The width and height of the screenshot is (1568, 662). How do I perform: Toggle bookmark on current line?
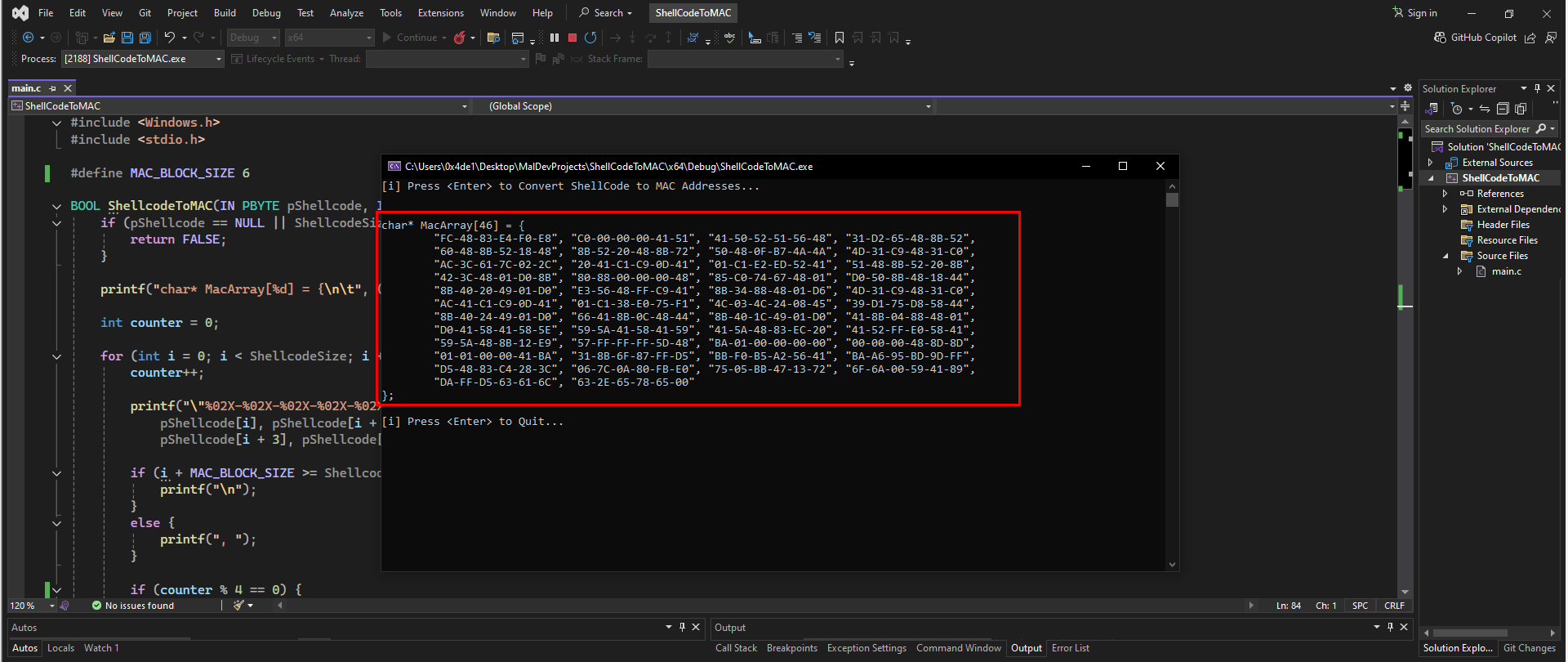click(840, 38)
